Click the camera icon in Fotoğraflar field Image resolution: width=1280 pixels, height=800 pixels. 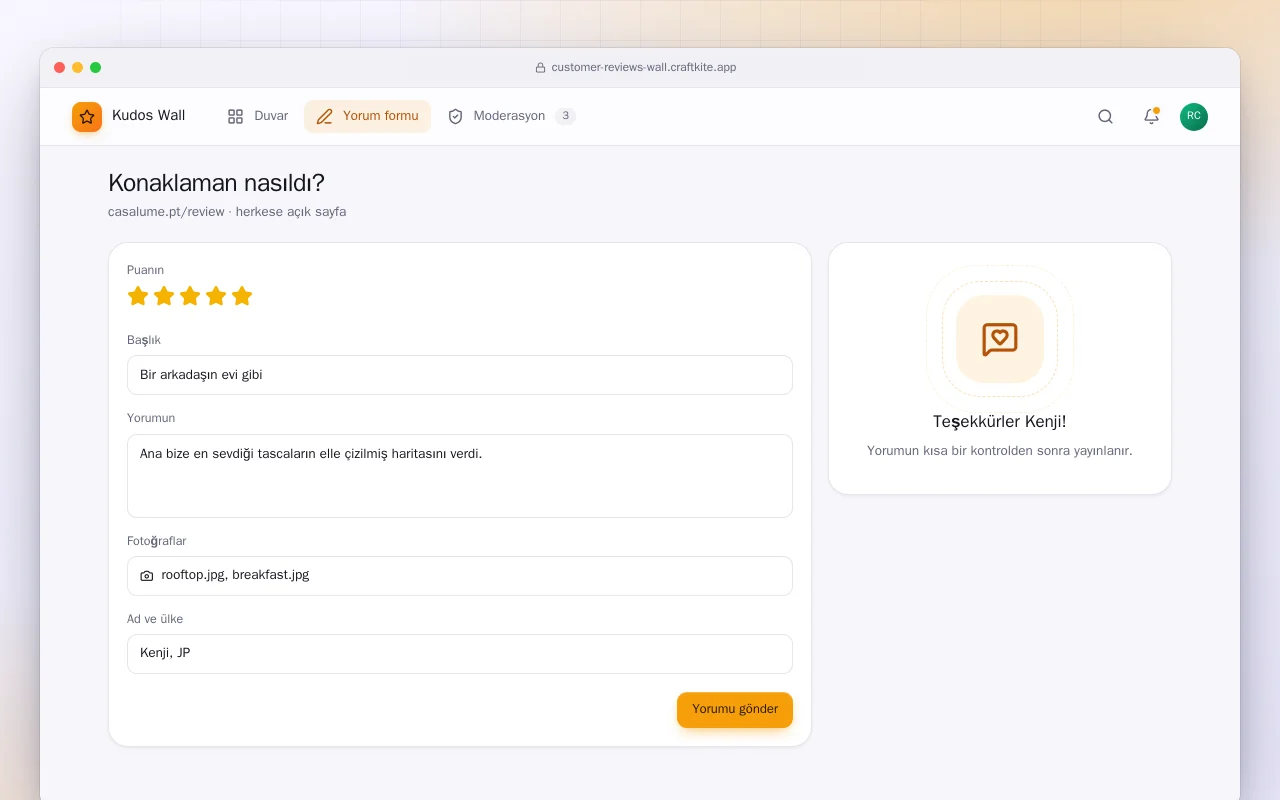(147, 576)
